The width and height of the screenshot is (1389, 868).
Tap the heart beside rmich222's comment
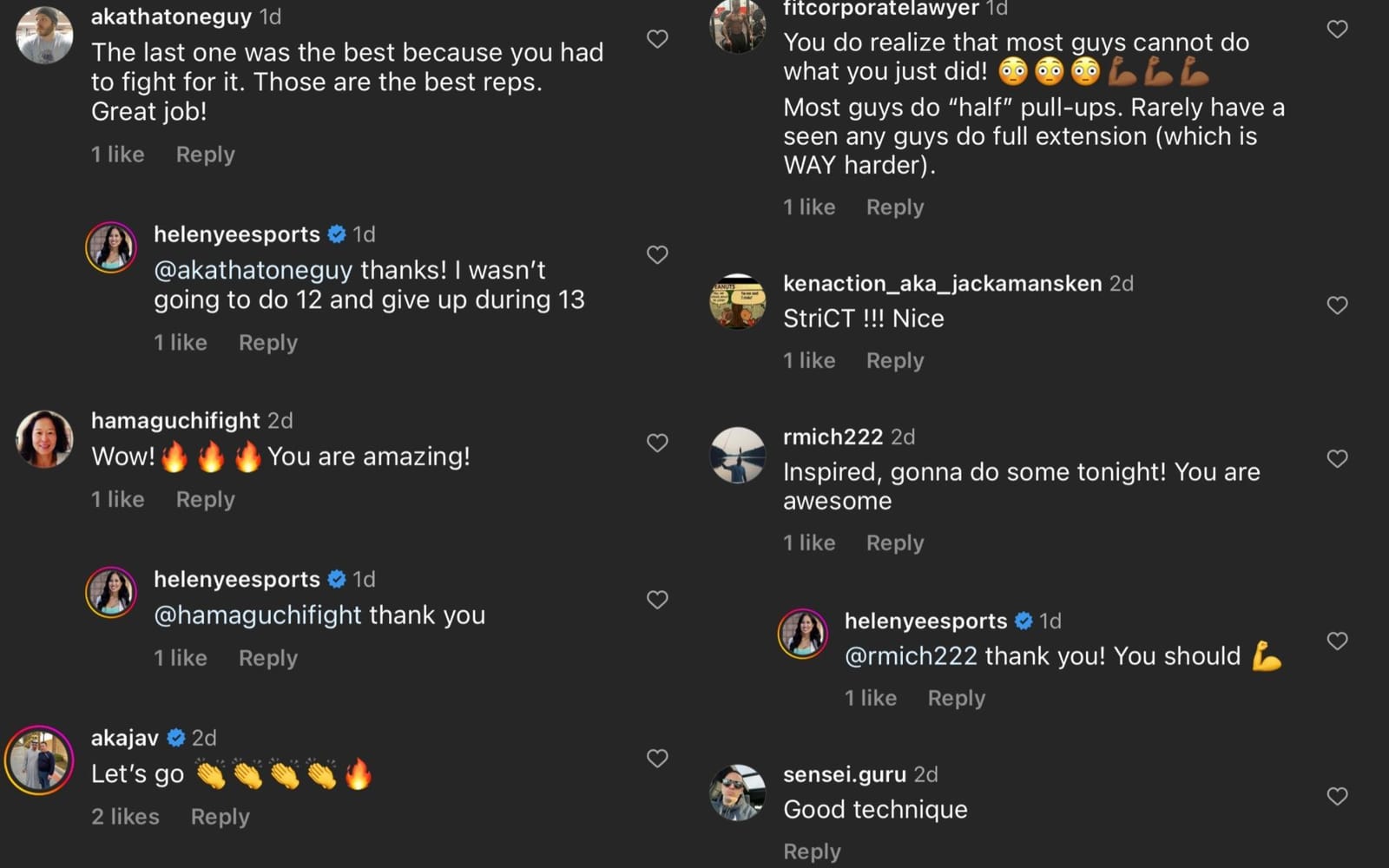(1336, 457)
